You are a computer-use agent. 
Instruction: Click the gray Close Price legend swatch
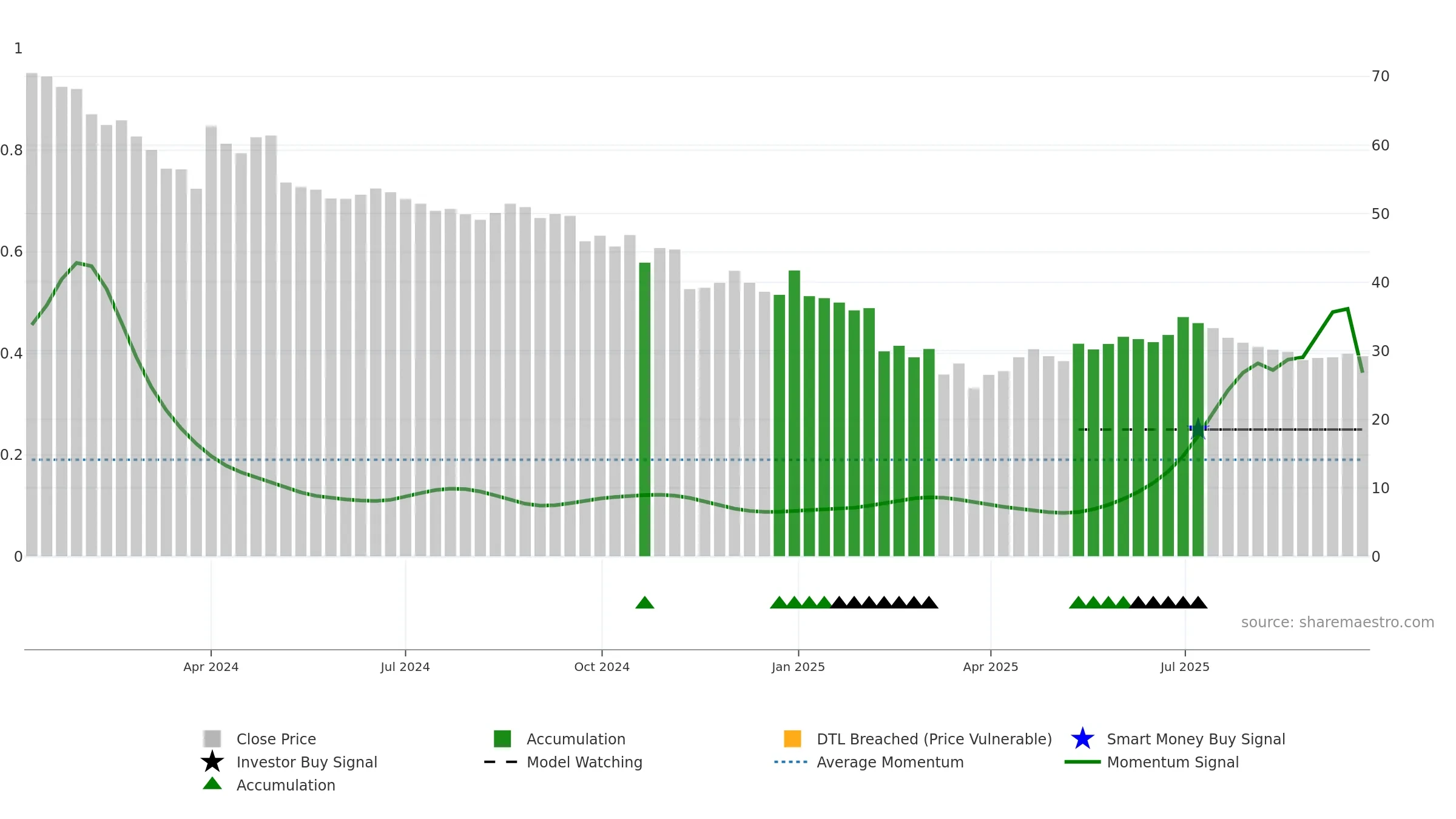click(x=212, y=738)
